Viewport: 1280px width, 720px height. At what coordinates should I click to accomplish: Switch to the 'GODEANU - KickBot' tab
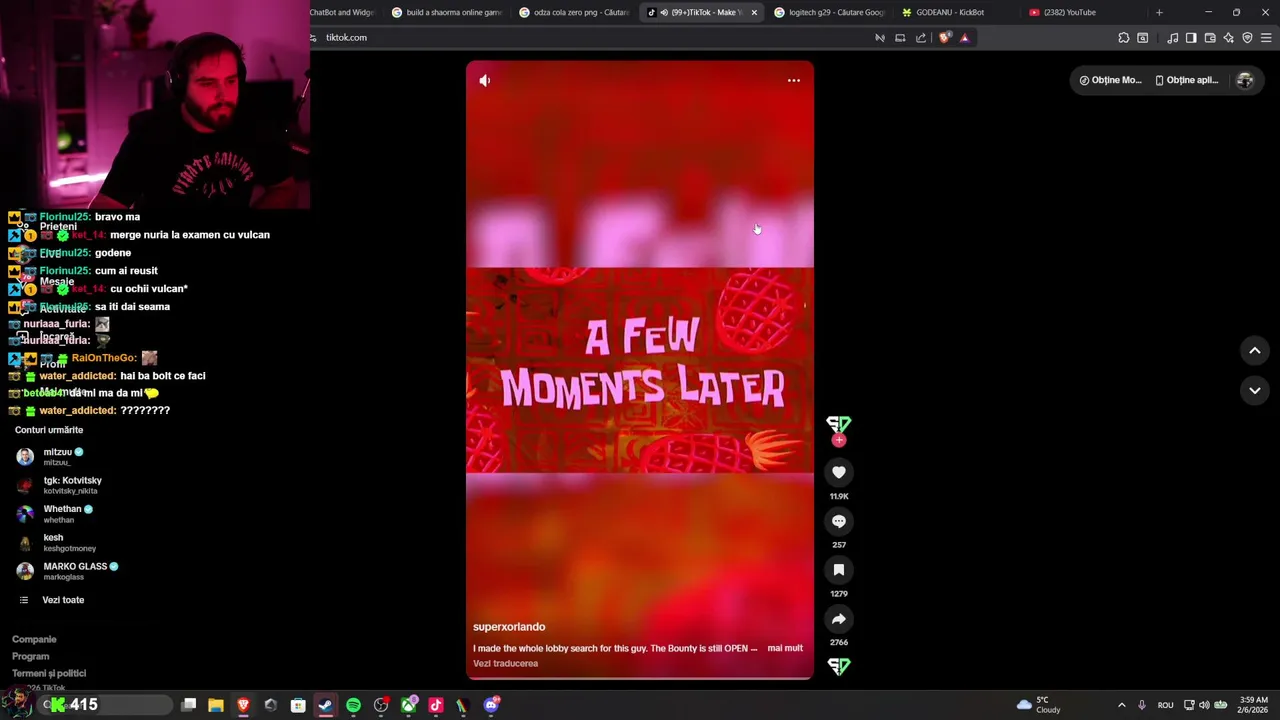coord(957,12)
